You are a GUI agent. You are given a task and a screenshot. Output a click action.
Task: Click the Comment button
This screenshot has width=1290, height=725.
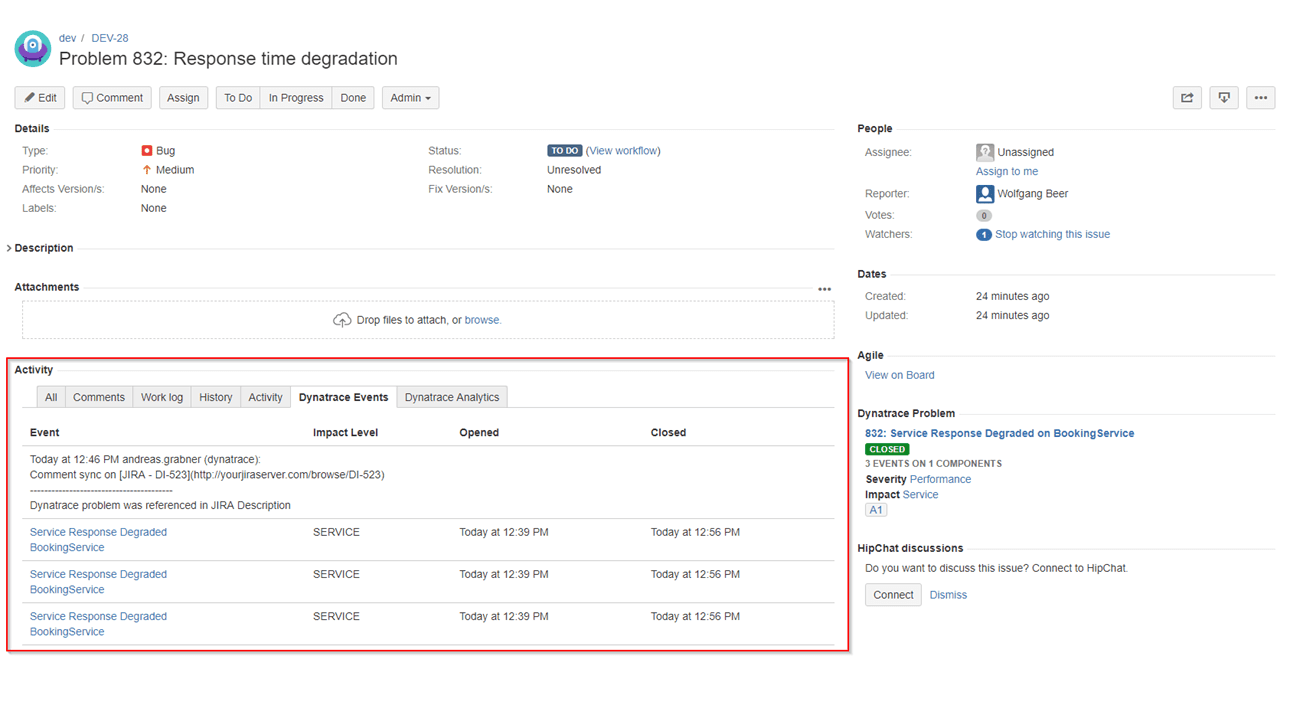112,98
